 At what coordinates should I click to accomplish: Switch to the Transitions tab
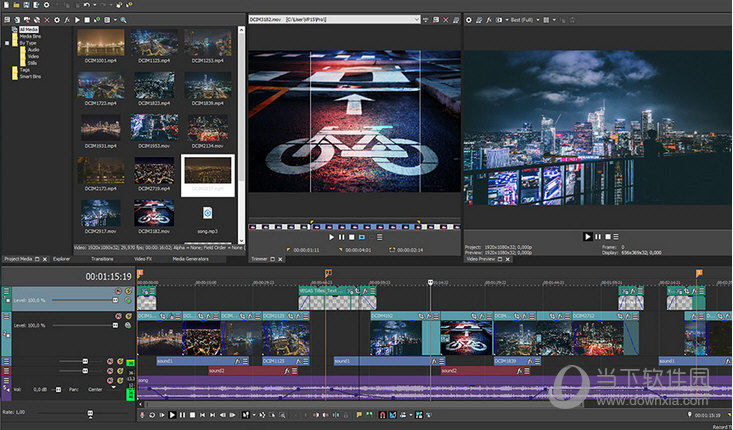(102, 259)
